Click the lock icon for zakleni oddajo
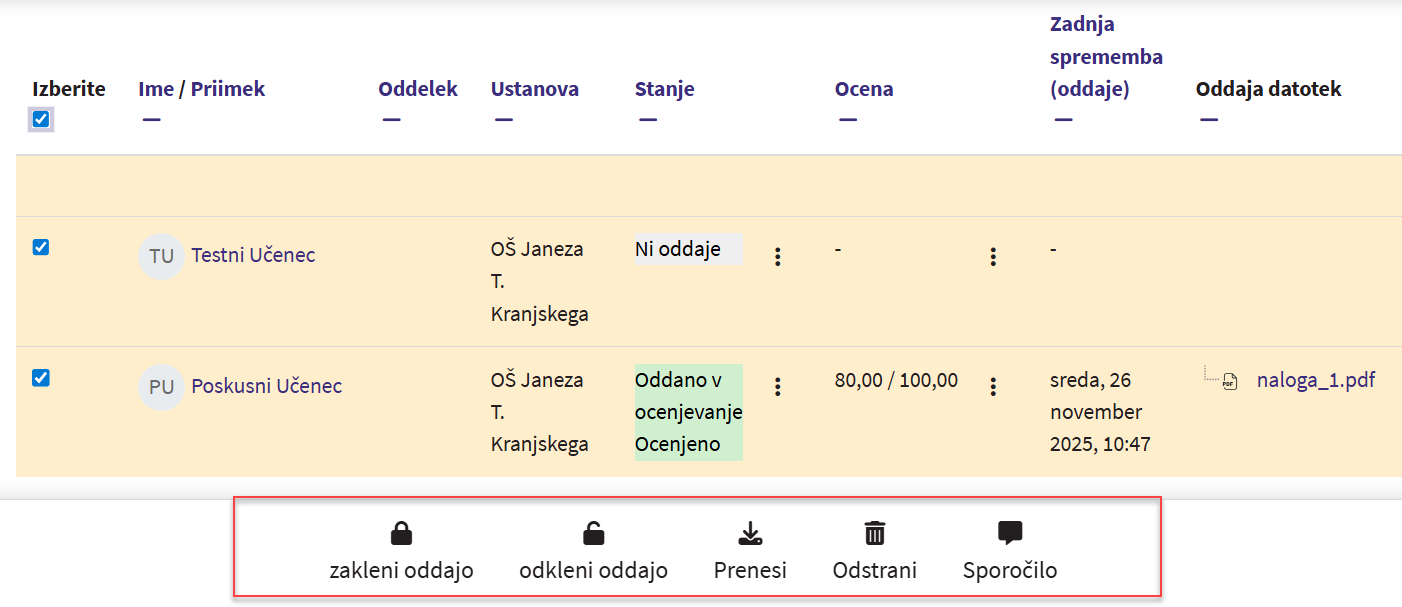Screen dimensions: 1402x607 click(x=401, y=534)
